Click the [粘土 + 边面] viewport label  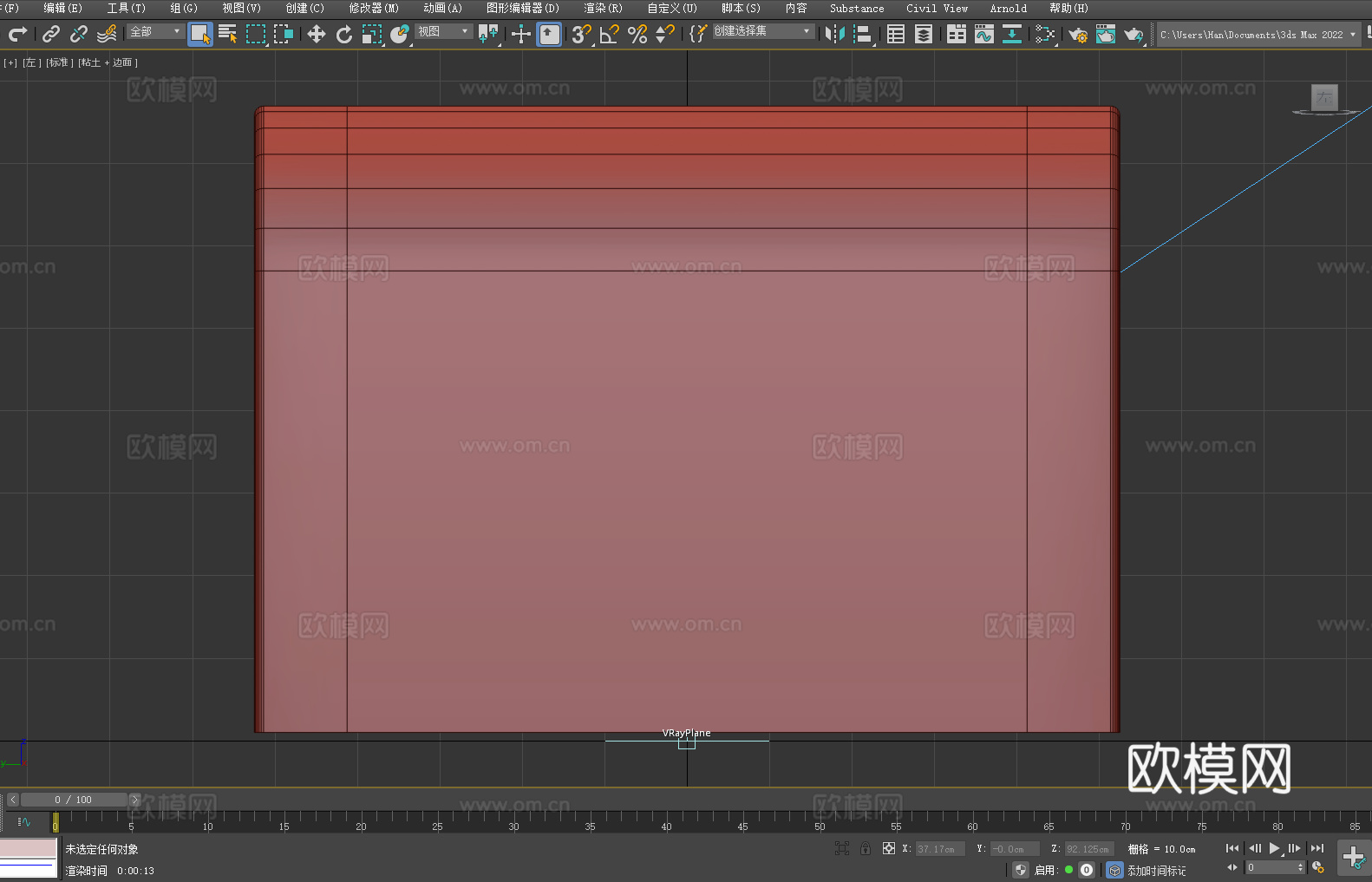click(108, 62)
